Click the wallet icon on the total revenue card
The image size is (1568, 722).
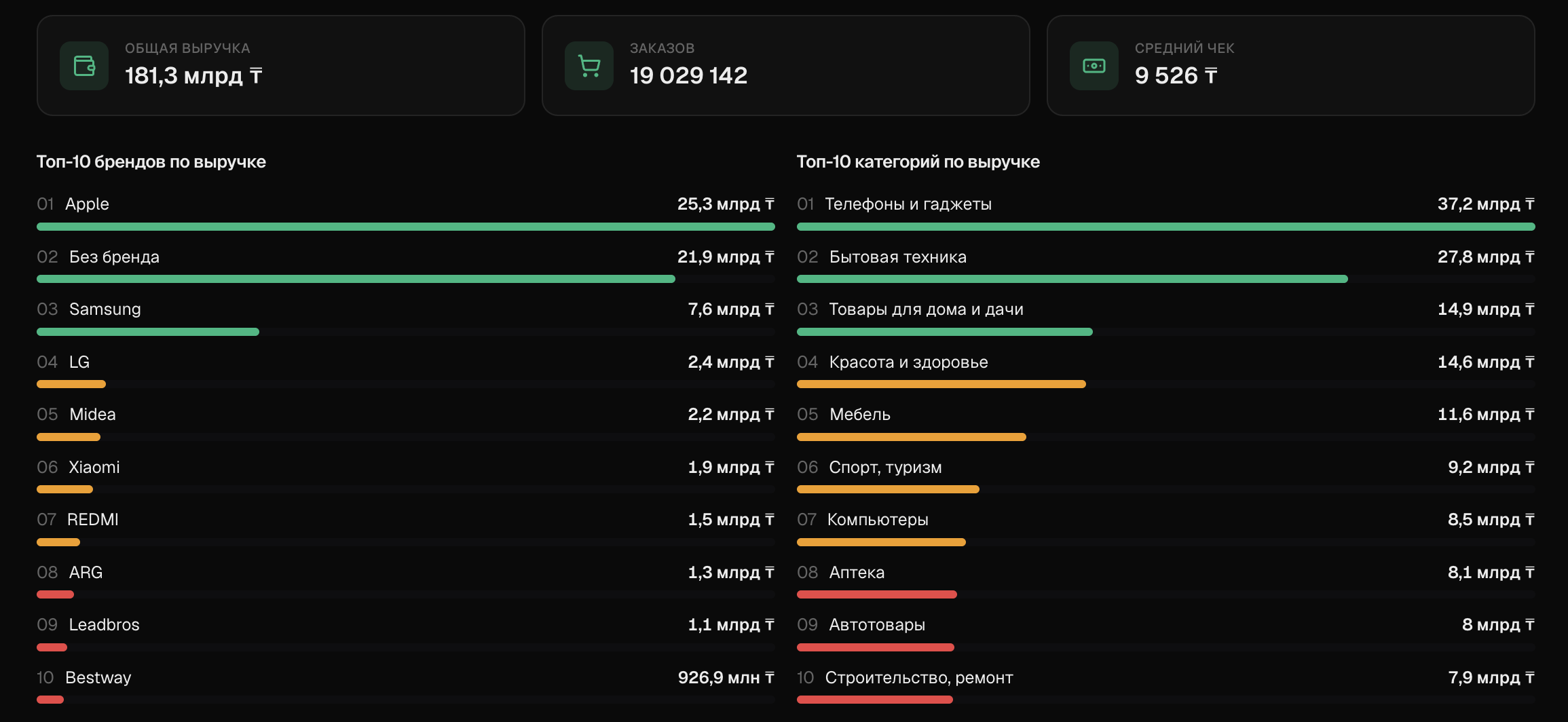pos(84,66)
